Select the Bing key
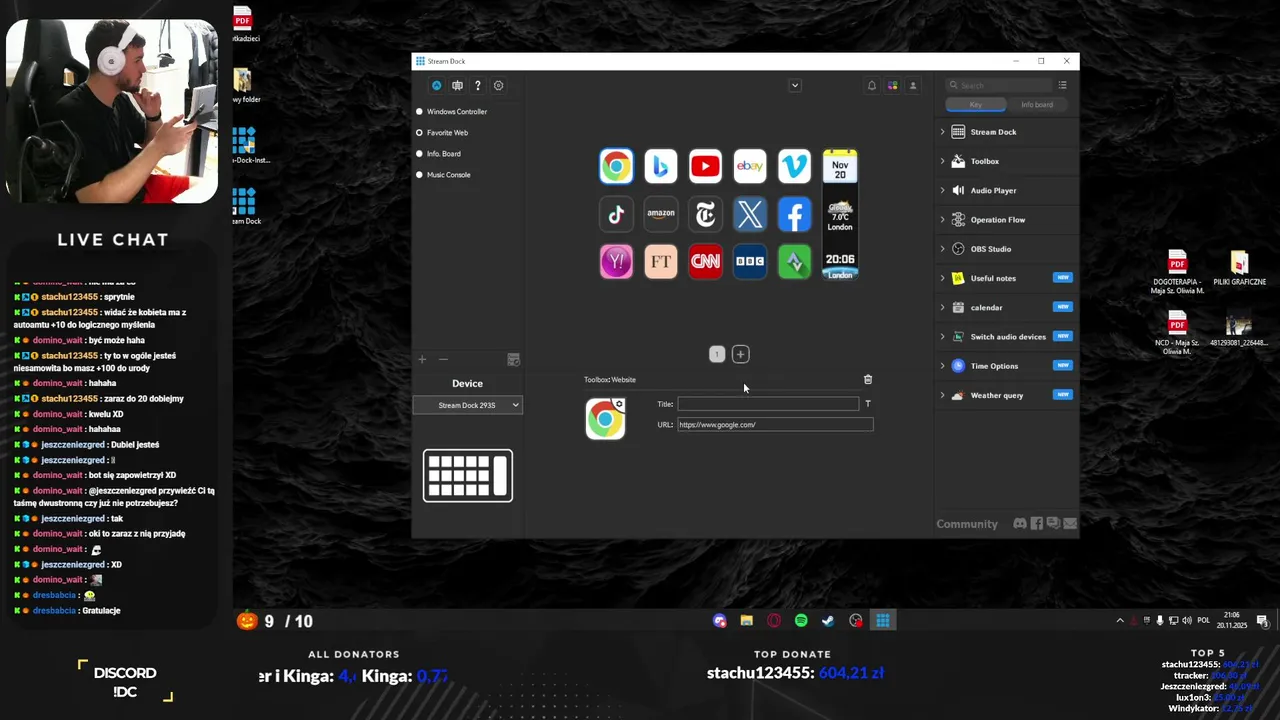The image size is (1280, 720). click(661, 166)
